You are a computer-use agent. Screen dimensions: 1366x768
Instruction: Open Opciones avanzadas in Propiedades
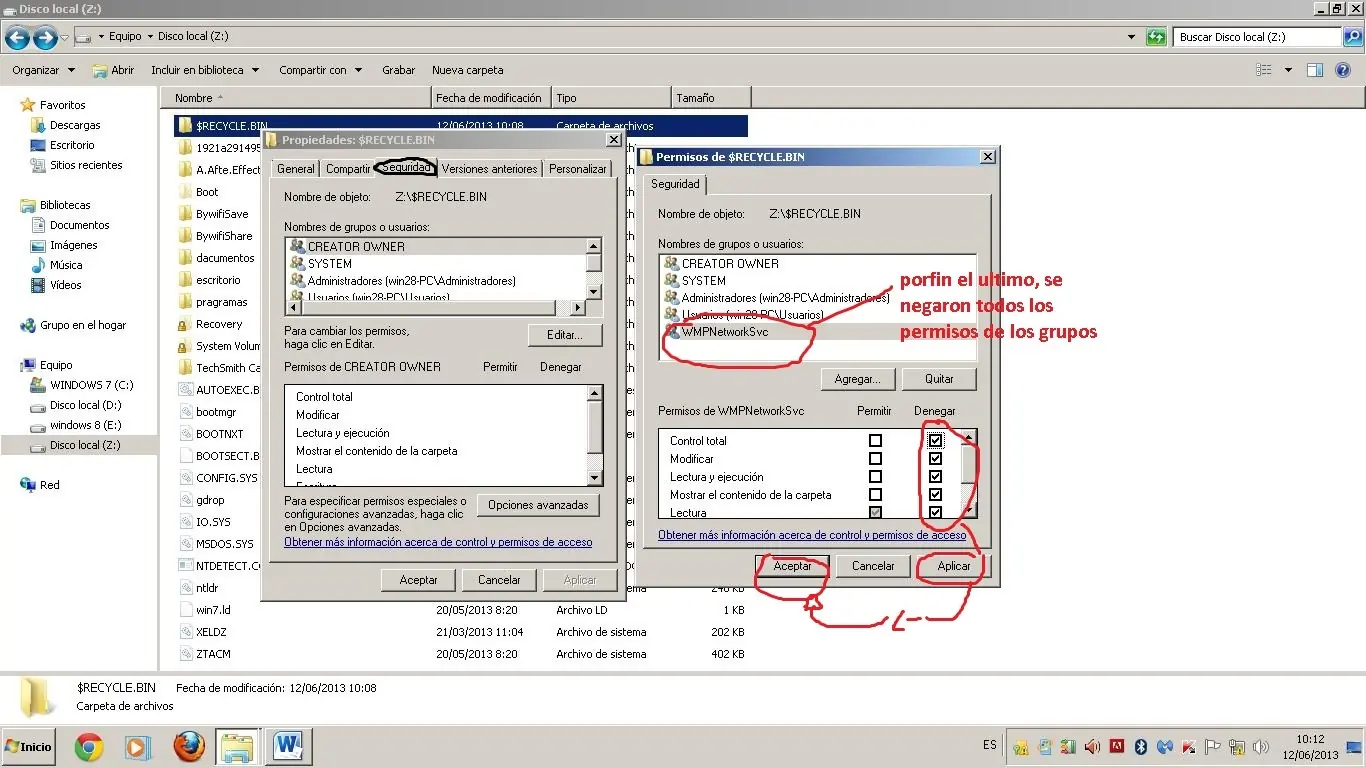pyautogui.click(x=538, y=505)
